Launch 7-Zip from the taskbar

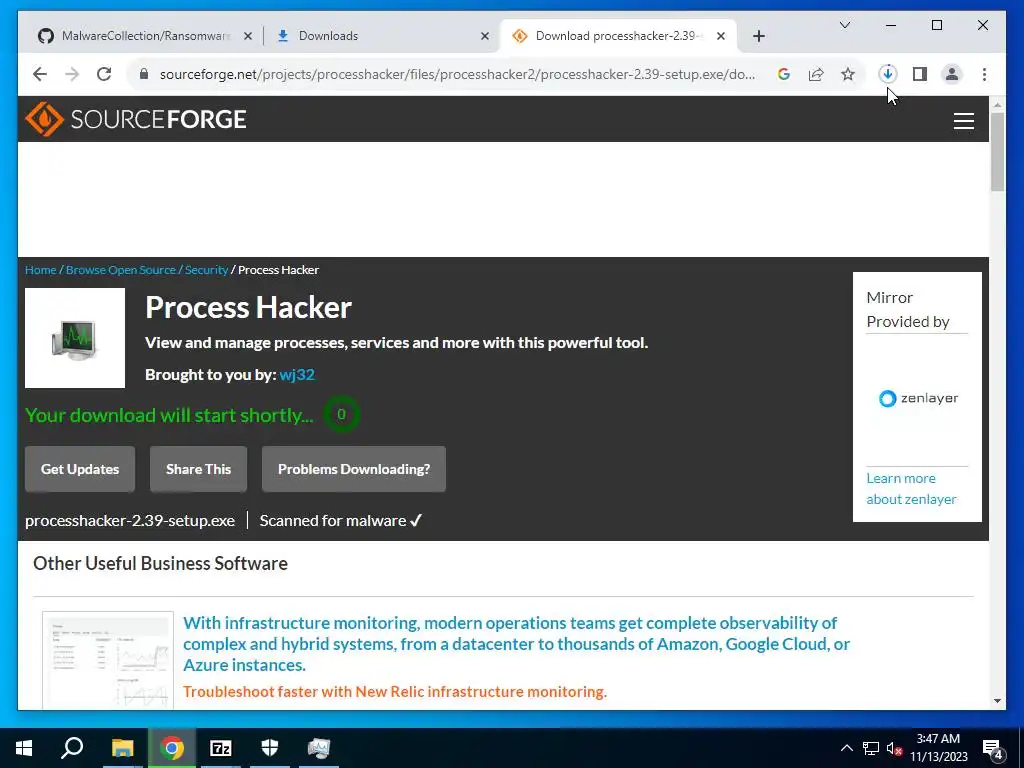[221, 748]
